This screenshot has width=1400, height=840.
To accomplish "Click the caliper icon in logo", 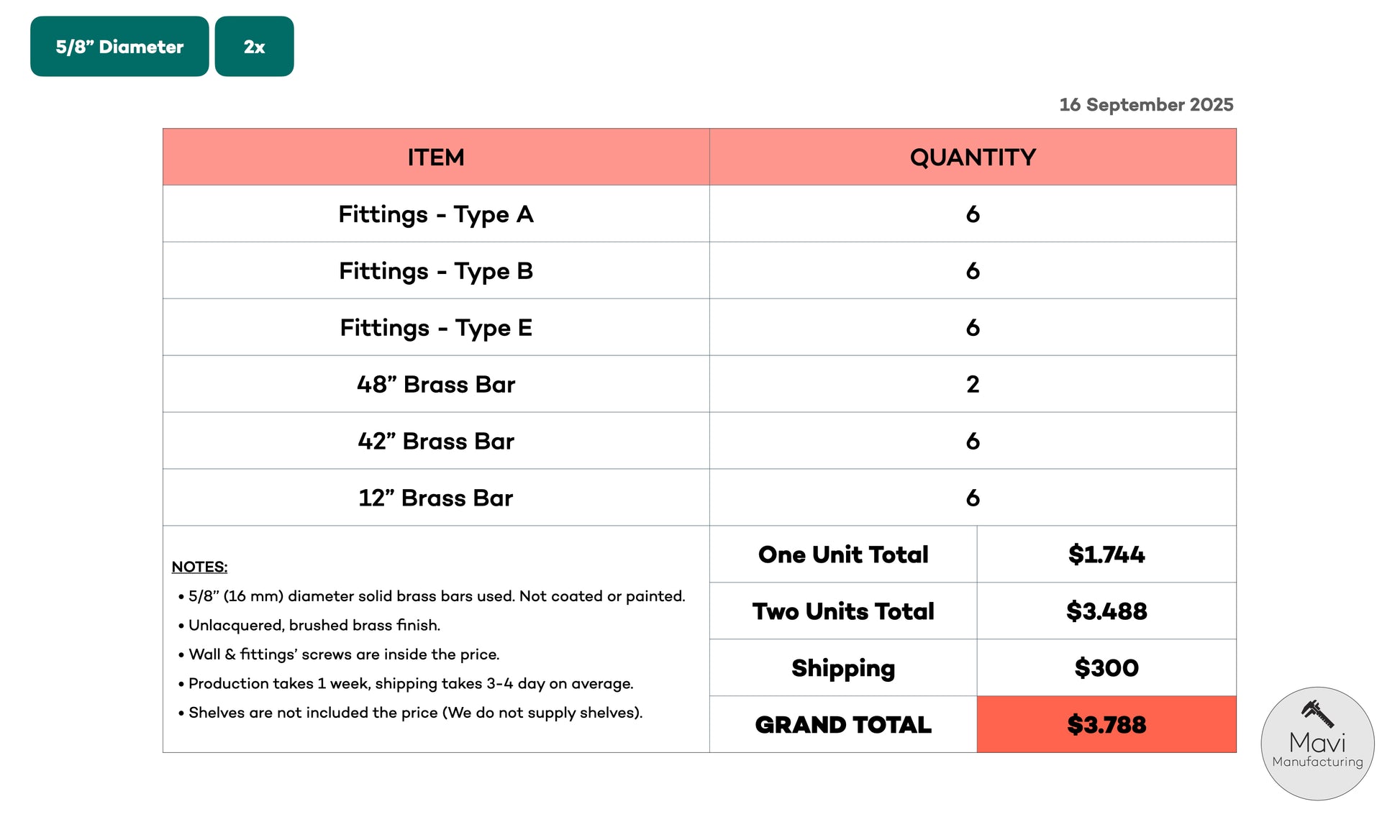I will pyautogui.click(x=1317, y=713).
